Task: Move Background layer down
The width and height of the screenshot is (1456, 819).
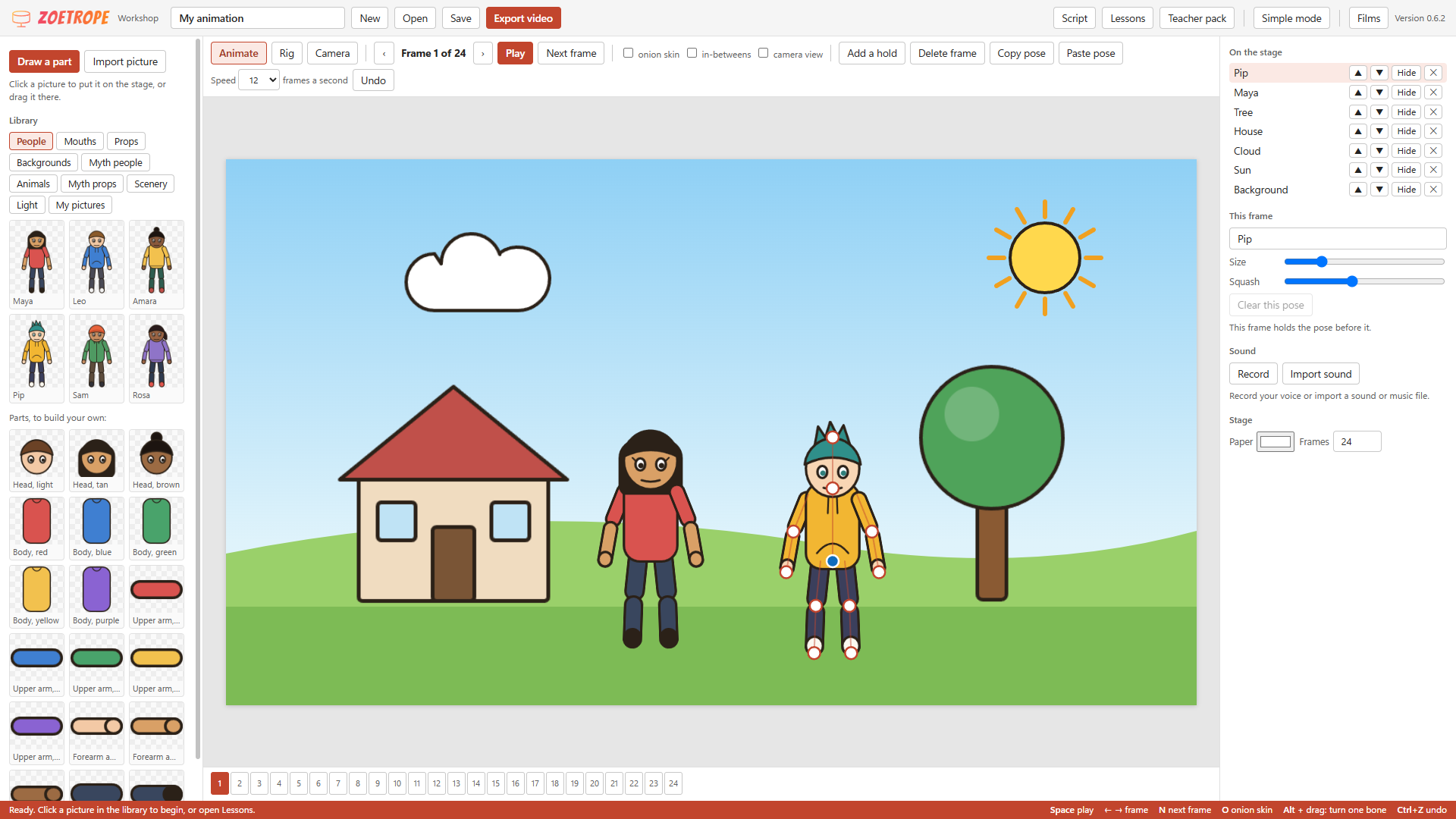Action: (x=1379, y=190)
